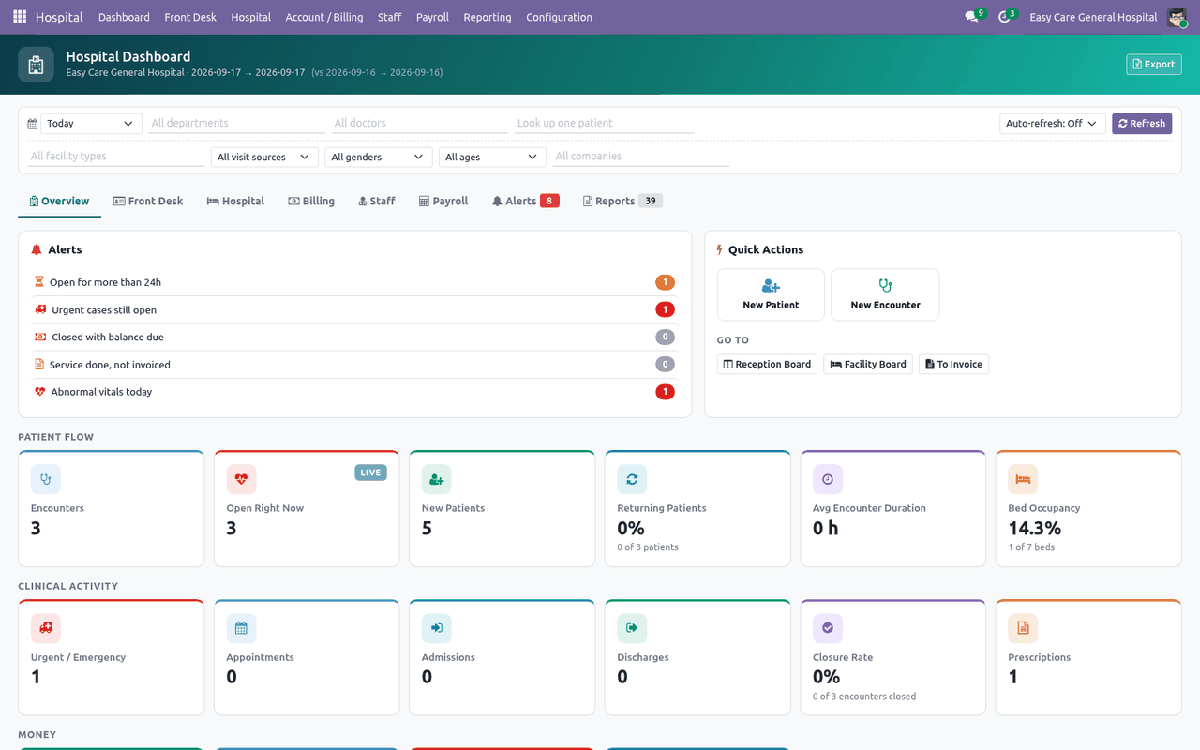
Task: Click the All departments filter field
Action: coord(237,124)
